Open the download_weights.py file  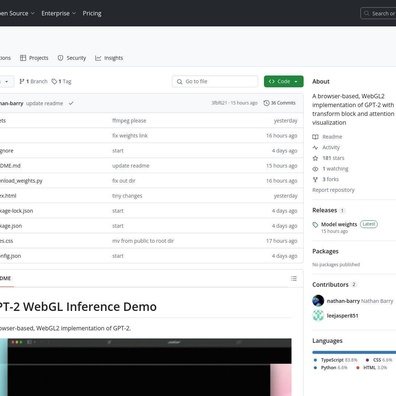click(x=21, y=181)
